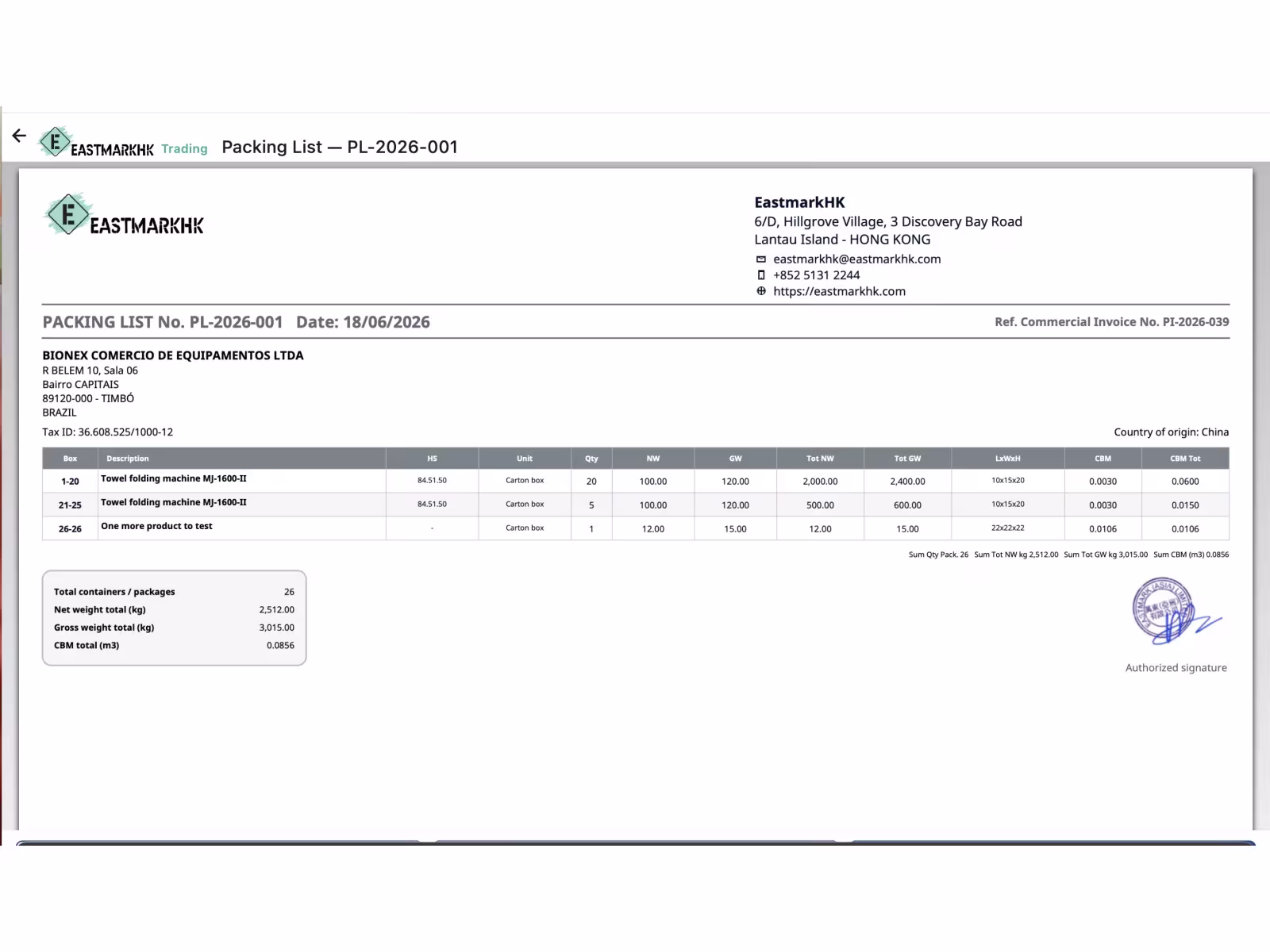The height and width of the screenshot is (952, 1270).
Task: Click the Tax ID: 36.608.525/1000-12 line
Action: pos(108,432)
